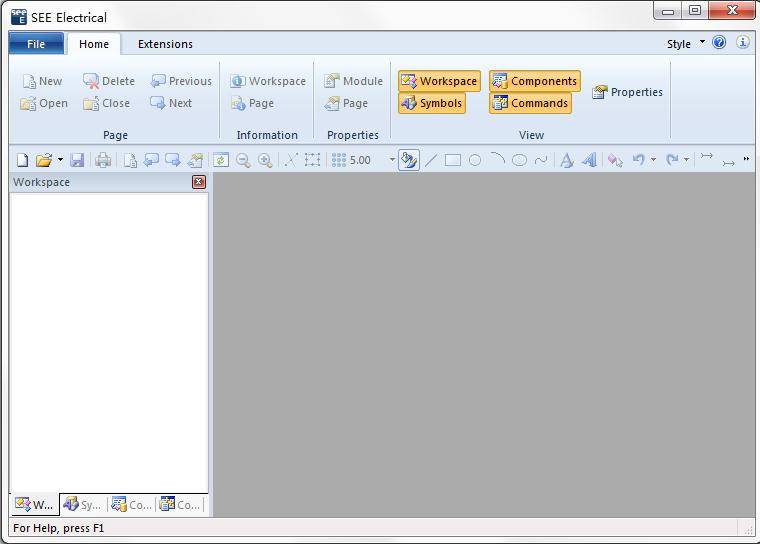Click the New page button

pyautogui.click(x=42, y=81)
